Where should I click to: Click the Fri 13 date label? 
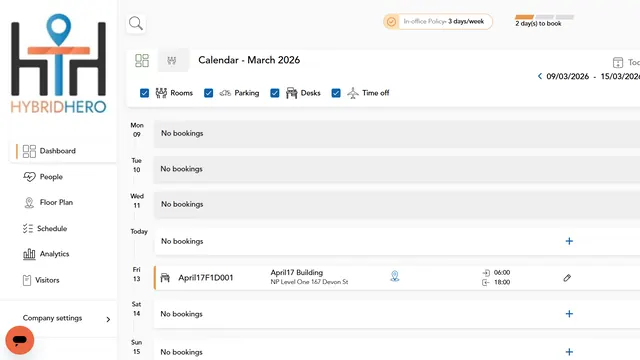pyautogui.click(x=136, y=274)
